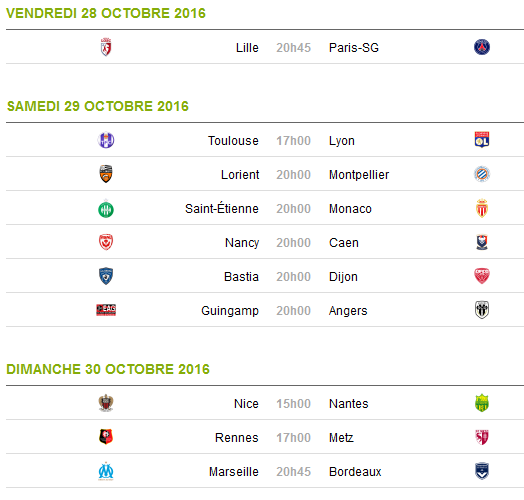Screen dimensions: 524x500
Task: Click the Lille club crest
Action: 106,47
